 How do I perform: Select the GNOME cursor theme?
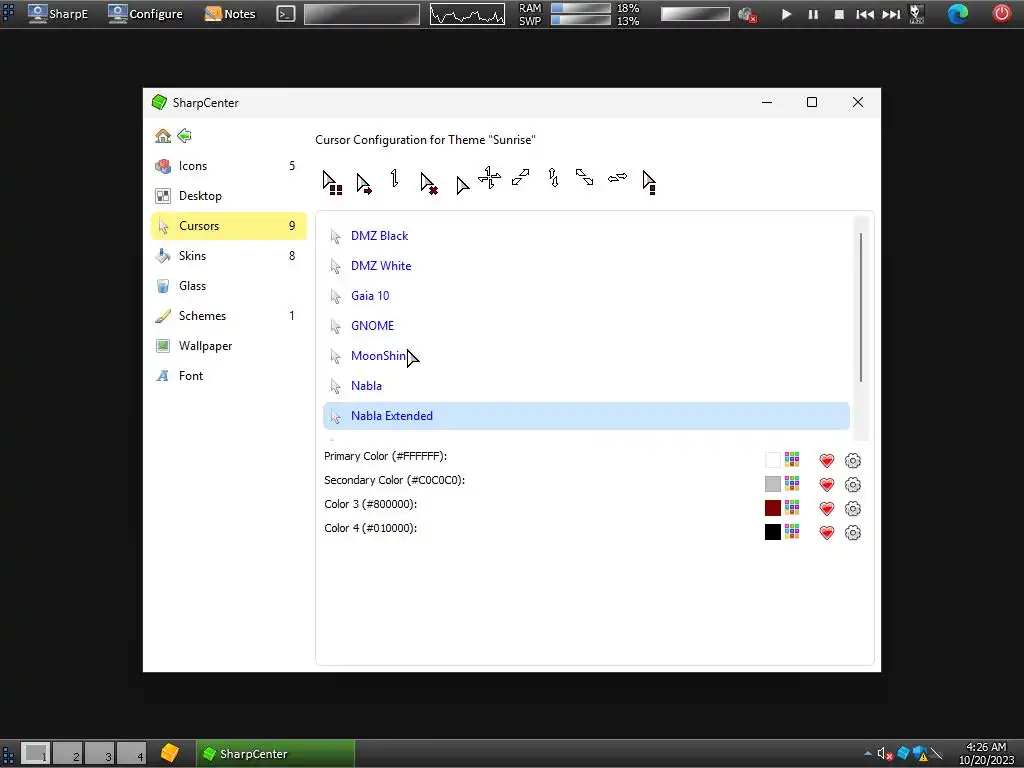point(586,326)
